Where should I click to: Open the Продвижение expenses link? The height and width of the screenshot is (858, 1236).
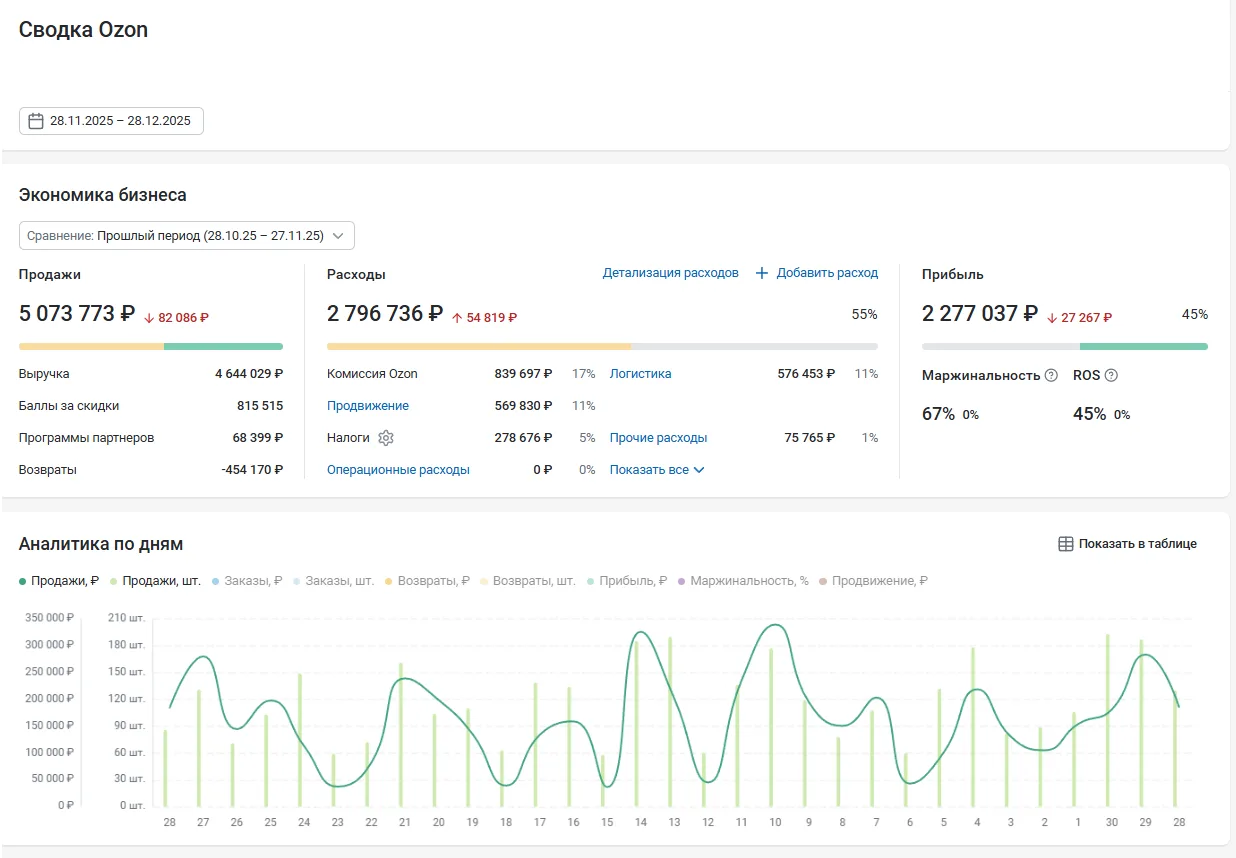(x=368, y=406)
